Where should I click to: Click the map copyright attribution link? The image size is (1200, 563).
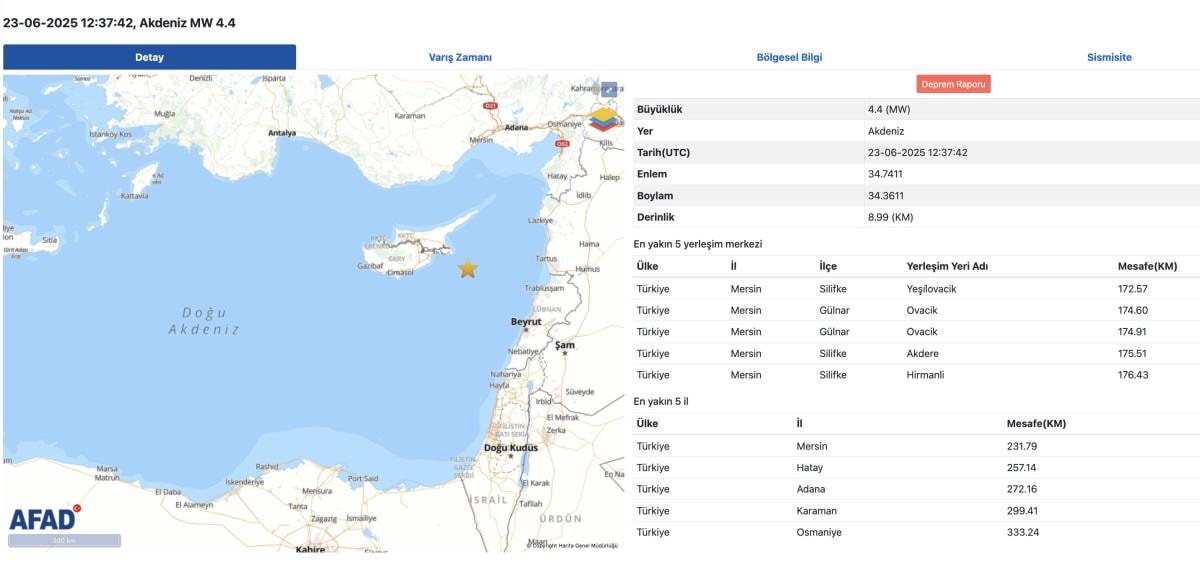575,545
